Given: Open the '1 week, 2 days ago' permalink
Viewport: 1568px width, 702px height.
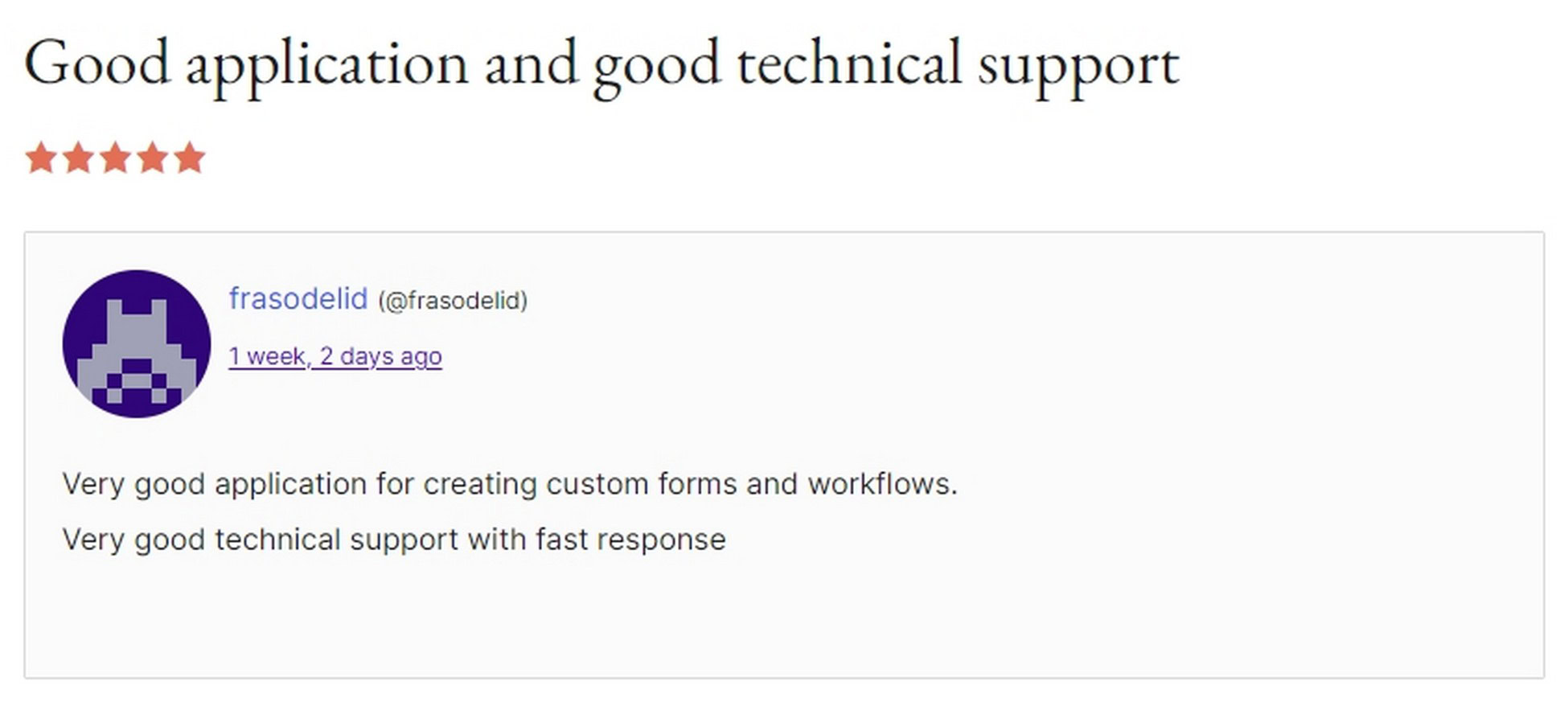Looking at the screenshot, I should [x=335, y=356].
